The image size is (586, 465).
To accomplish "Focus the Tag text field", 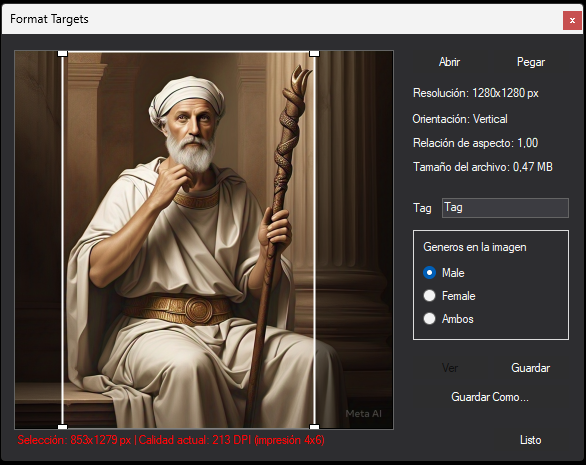I will 505,208.
